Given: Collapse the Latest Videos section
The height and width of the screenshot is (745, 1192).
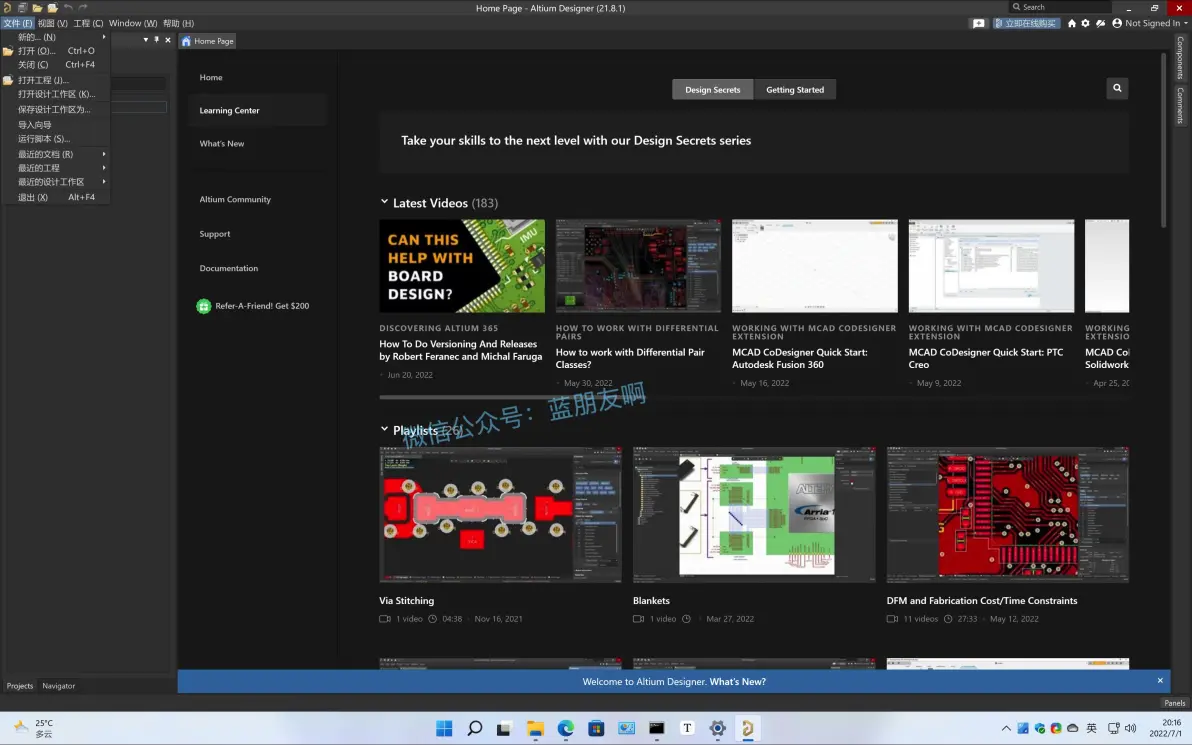Looking at the screenshot, I should click(x=384, y=202).
